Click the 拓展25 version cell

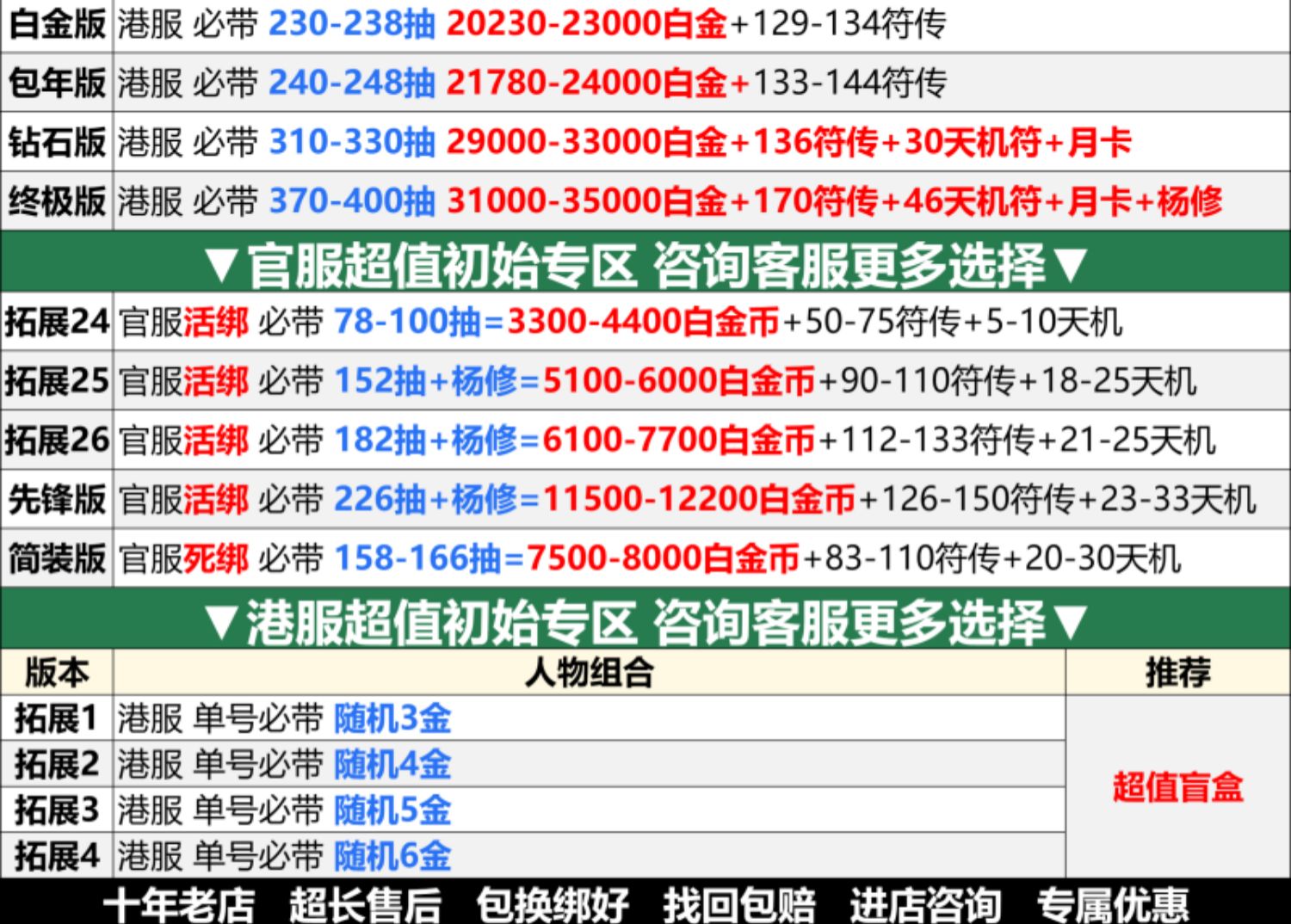click(57, 381)
